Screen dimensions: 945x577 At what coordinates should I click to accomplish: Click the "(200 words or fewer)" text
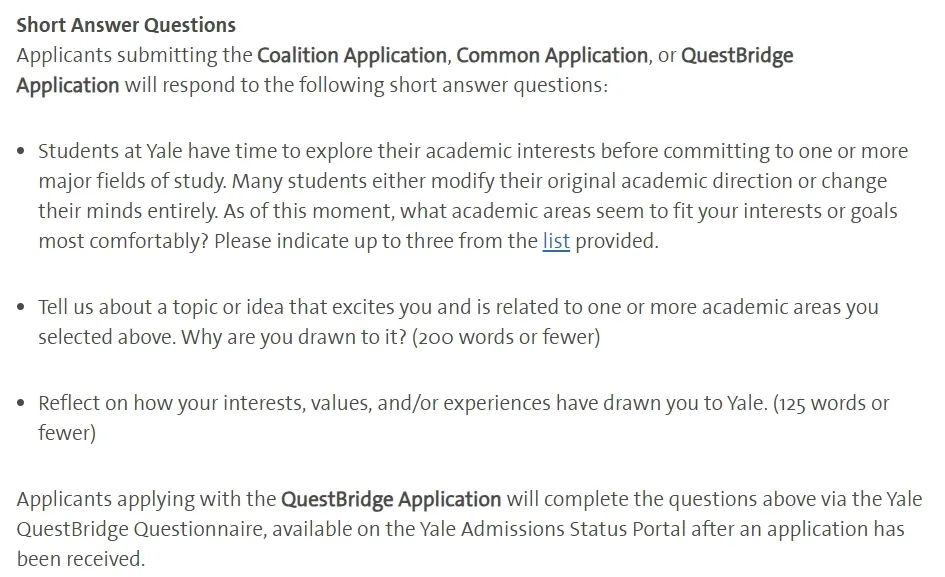[x=506, y=337]
